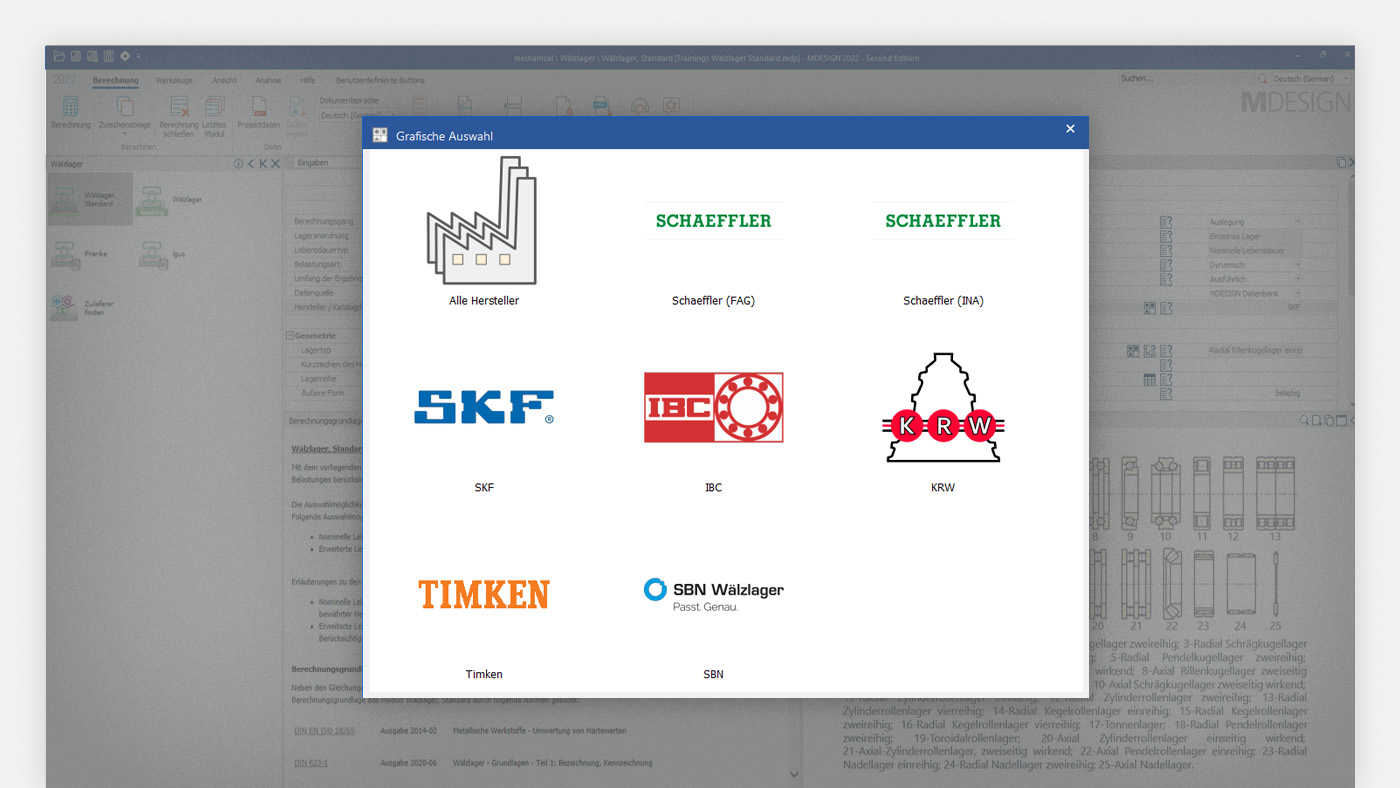Click the Grafische Auswahl title bar icon
This screenshot has width=1400, height=788.
click(380, 135)
